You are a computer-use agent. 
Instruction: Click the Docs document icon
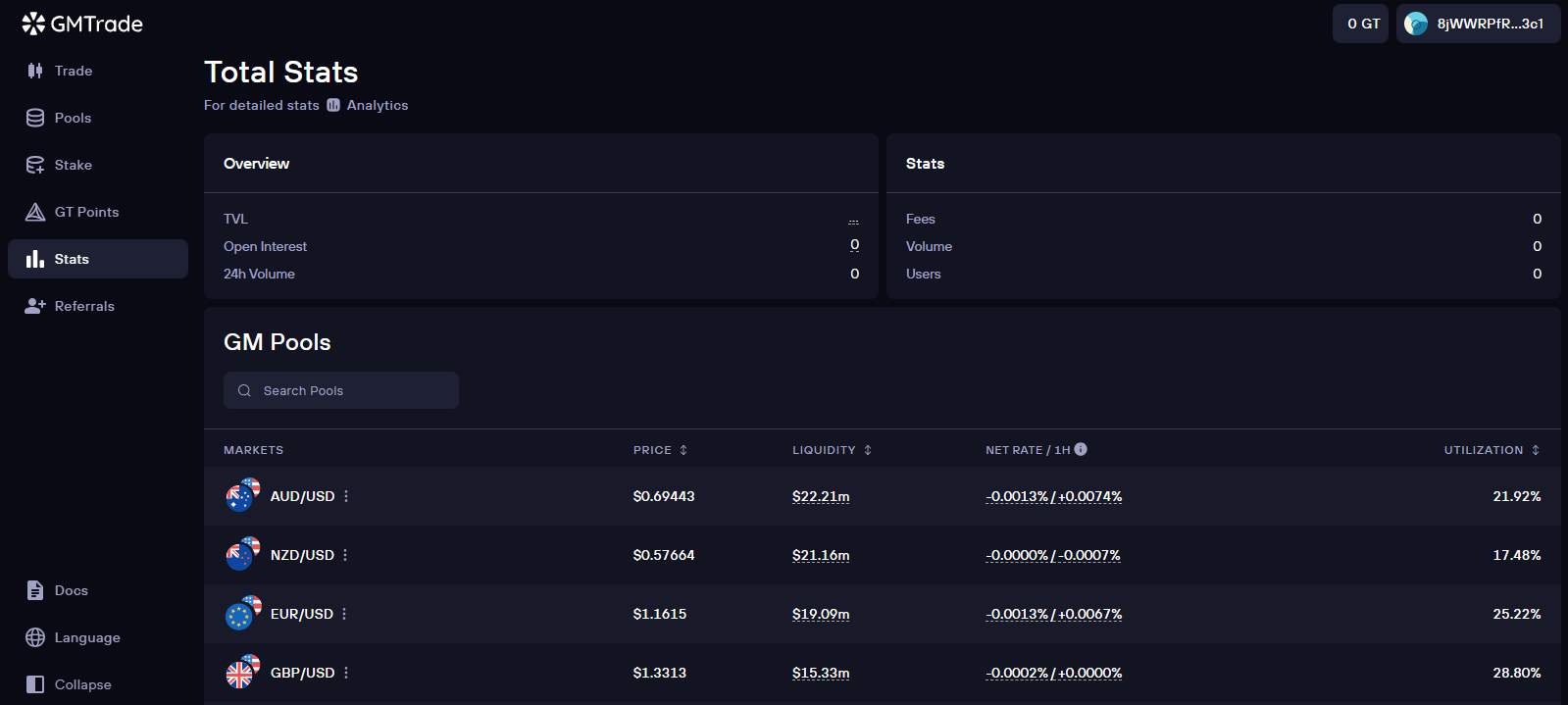click(x=35, y=590)
